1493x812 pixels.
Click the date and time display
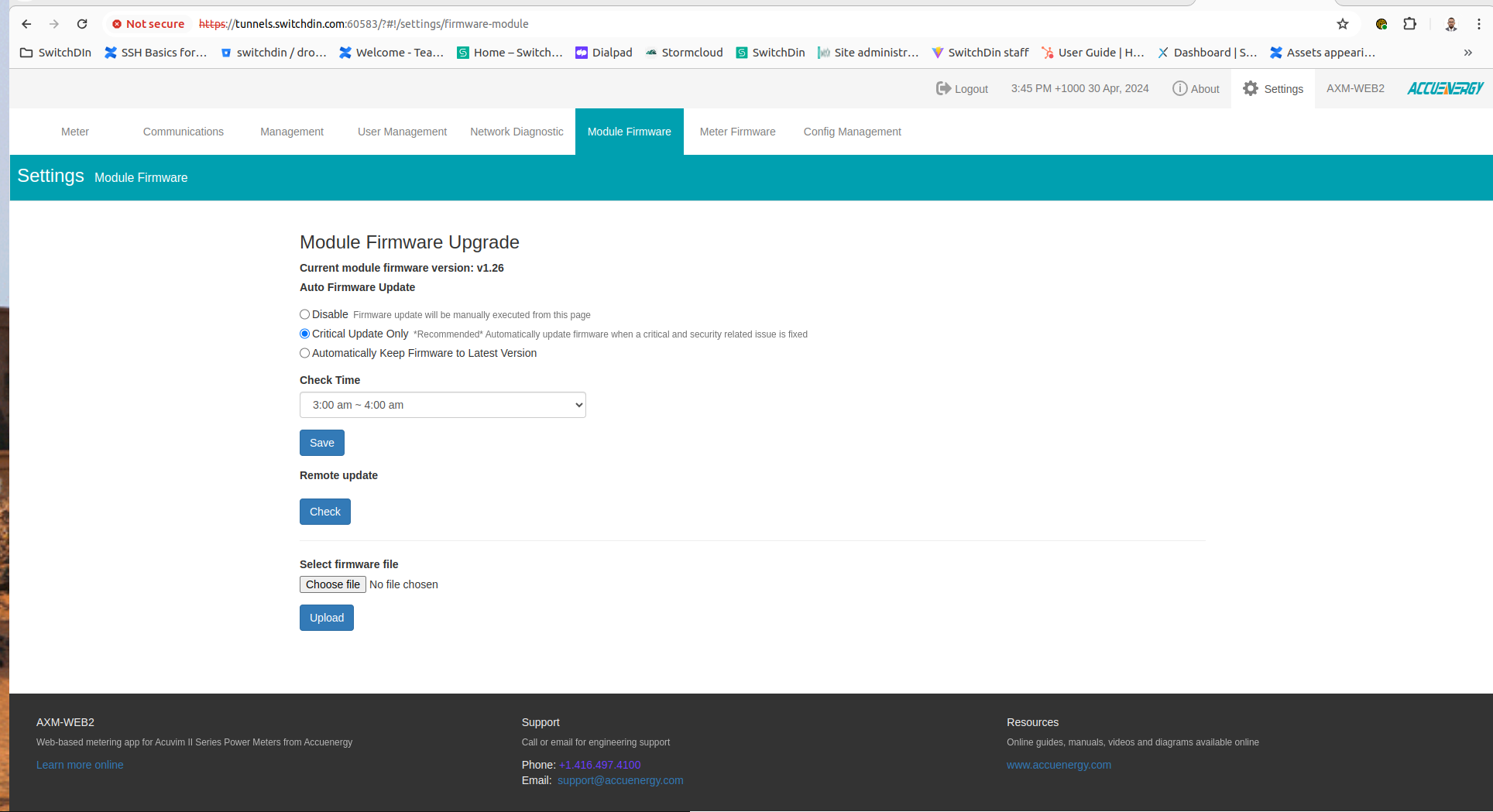(x=1079, y=88)
